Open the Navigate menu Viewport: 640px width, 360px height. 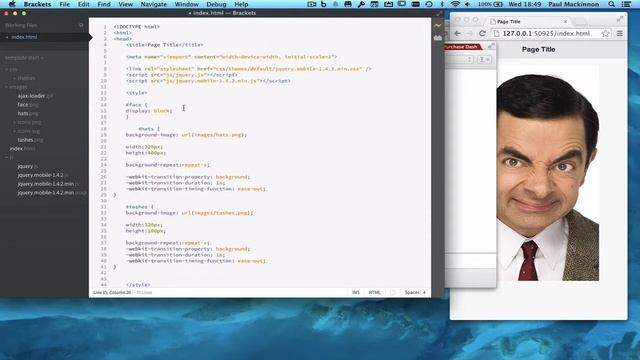pyautogui.click(x=153, y=4)
